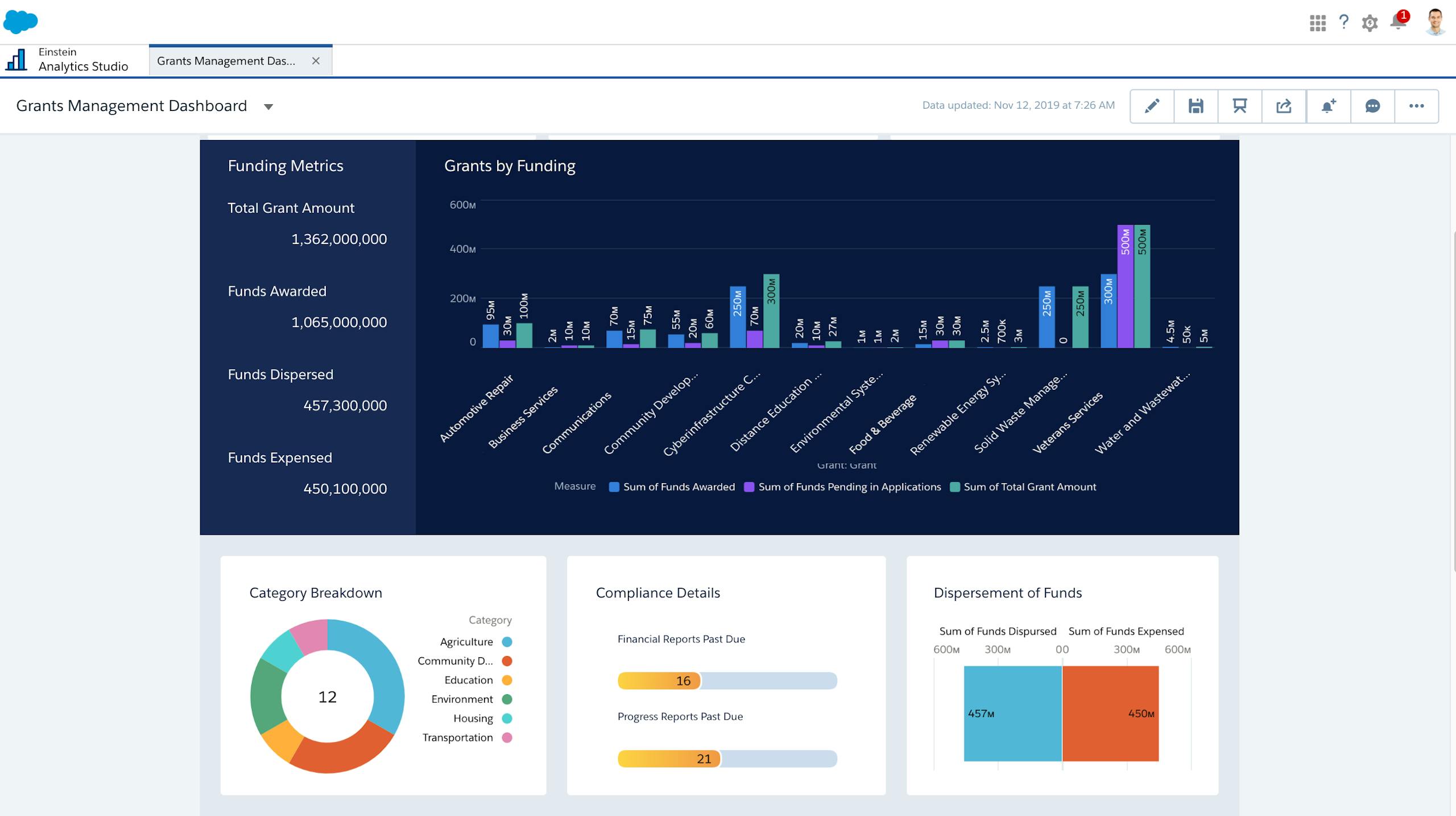Click the user profile avatar icon
Viewport: 1456px width, 816px height.
click(x=1435, y=22)
